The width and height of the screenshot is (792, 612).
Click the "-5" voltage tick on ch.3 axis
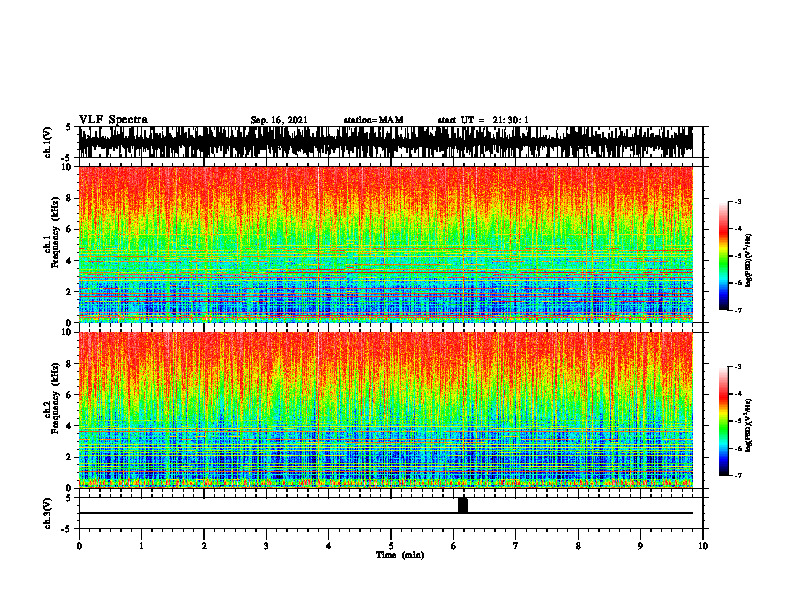pyautogui.click(x=67, y=529)
